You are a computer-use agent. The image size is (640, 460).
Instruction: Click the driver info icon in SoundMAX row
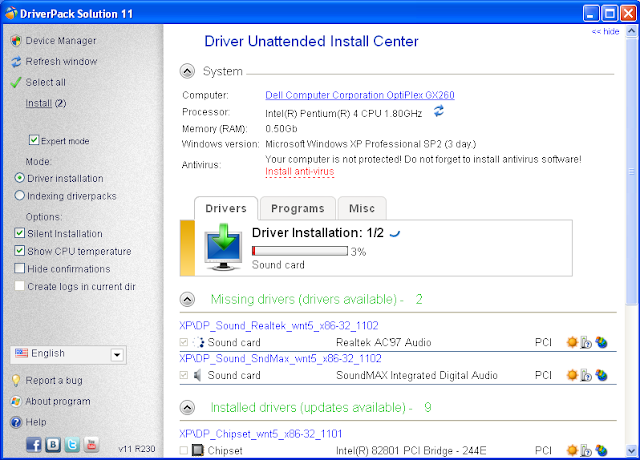point(586,376)
